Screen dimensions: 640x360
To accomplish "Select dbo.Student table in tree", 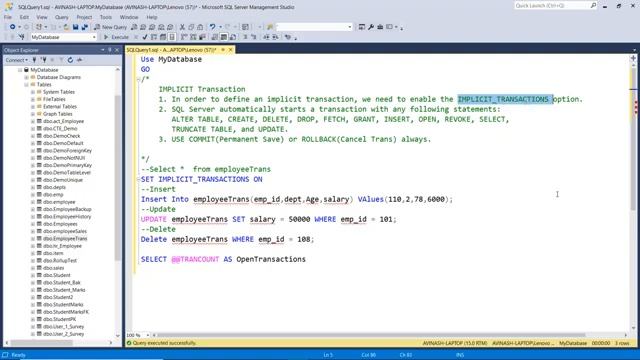I will (56, 275).
